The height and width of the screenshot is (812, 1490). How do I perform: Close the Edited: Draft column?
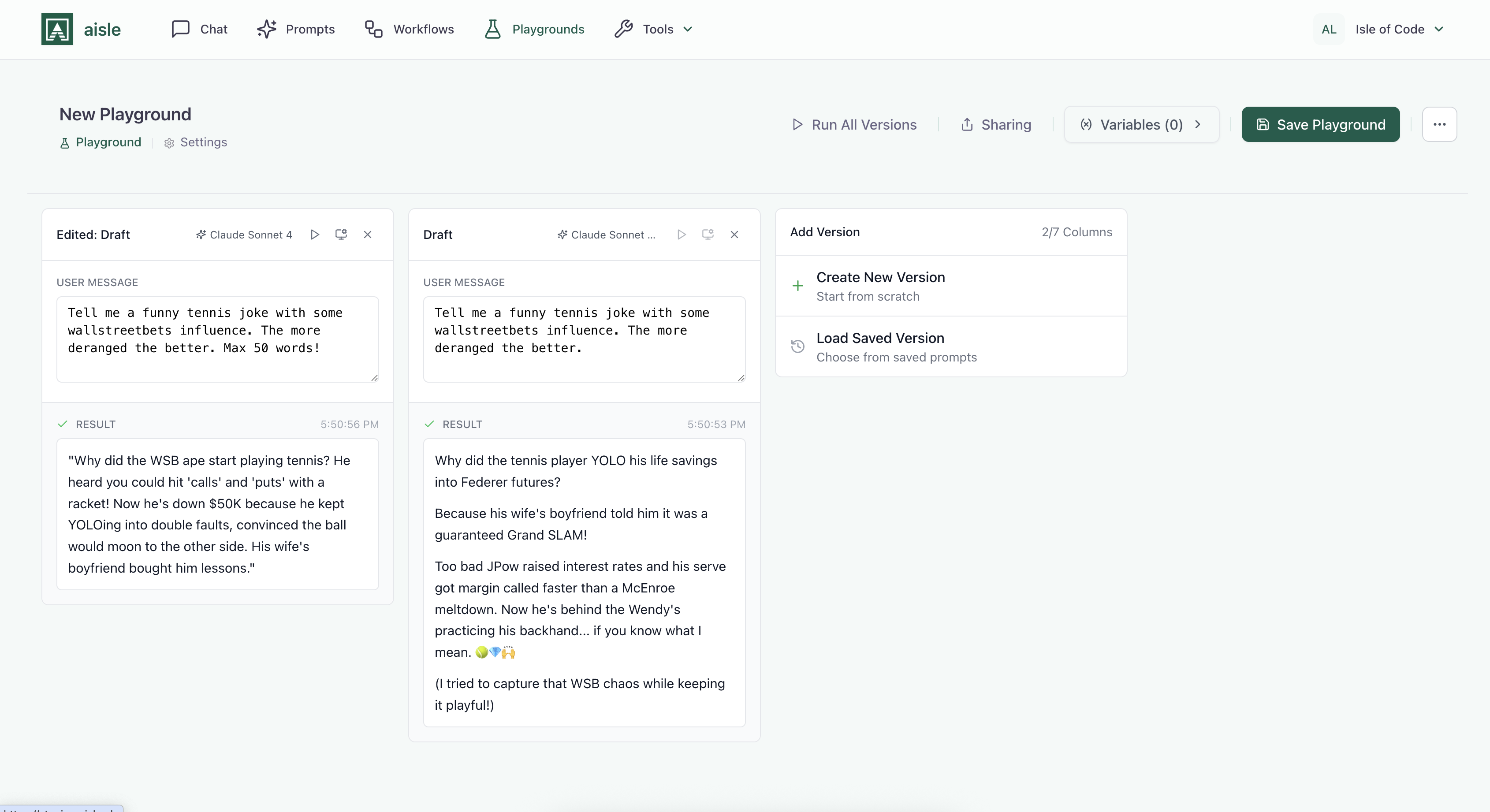[x=367, y=234]
